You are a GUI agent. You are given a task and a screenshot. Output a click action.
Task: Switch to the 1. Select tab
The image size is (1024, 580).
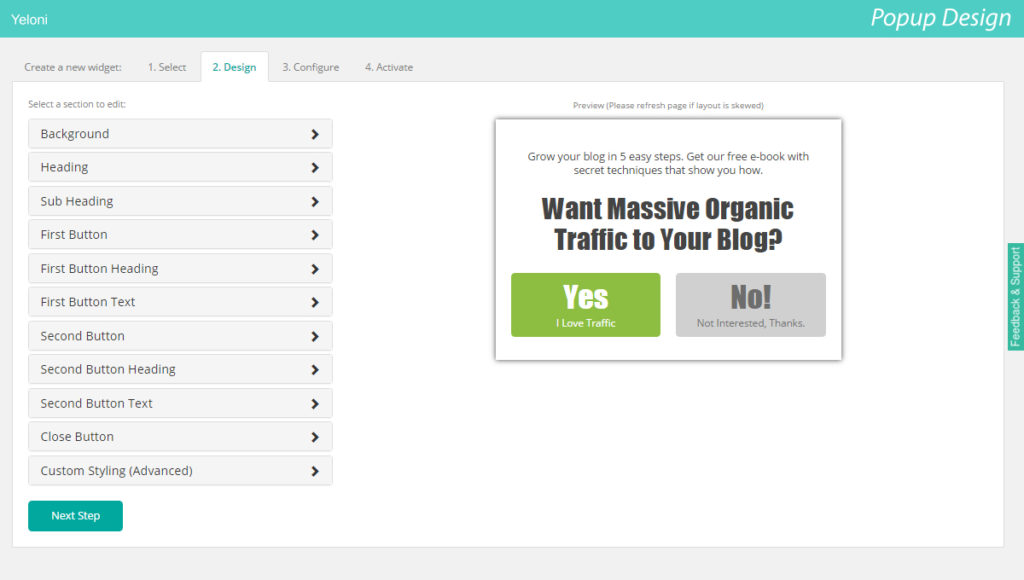tap(167, 67)
